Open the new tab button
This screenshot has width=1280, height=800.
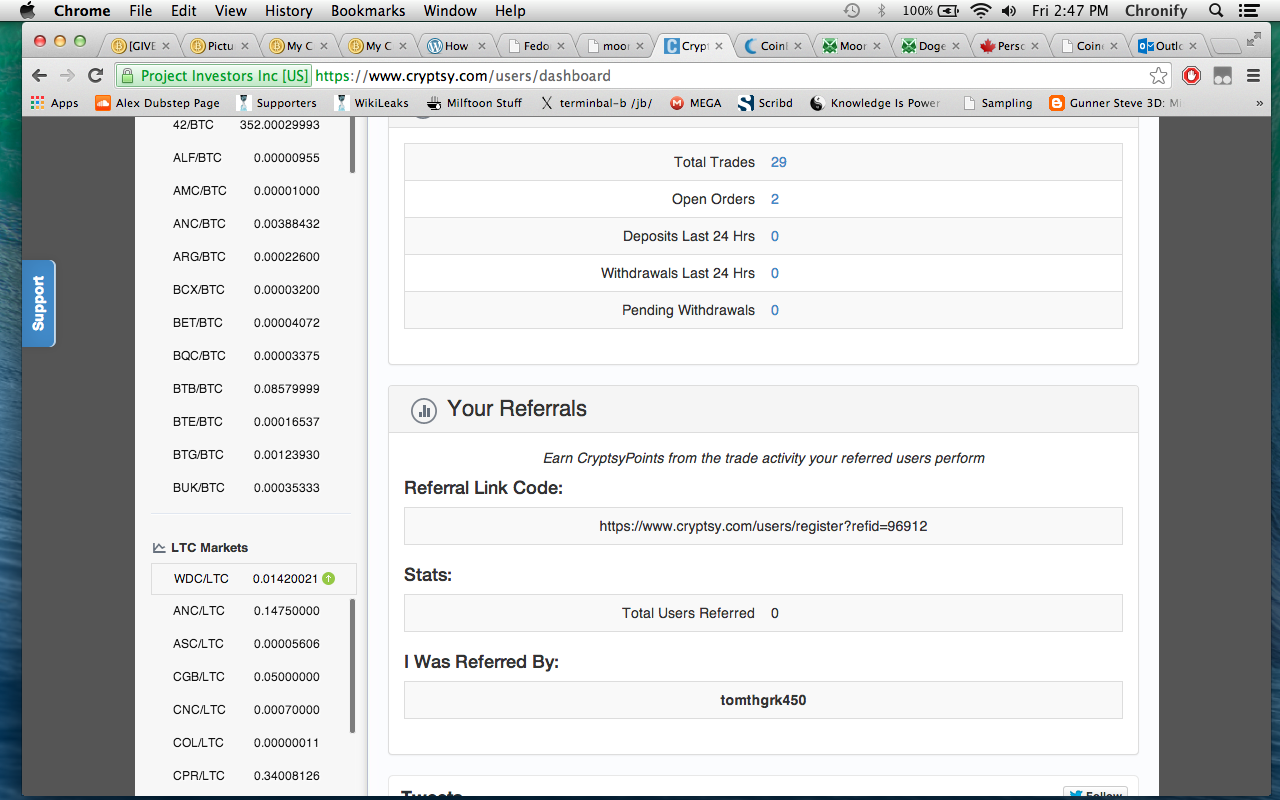(x=1225, y=47)
